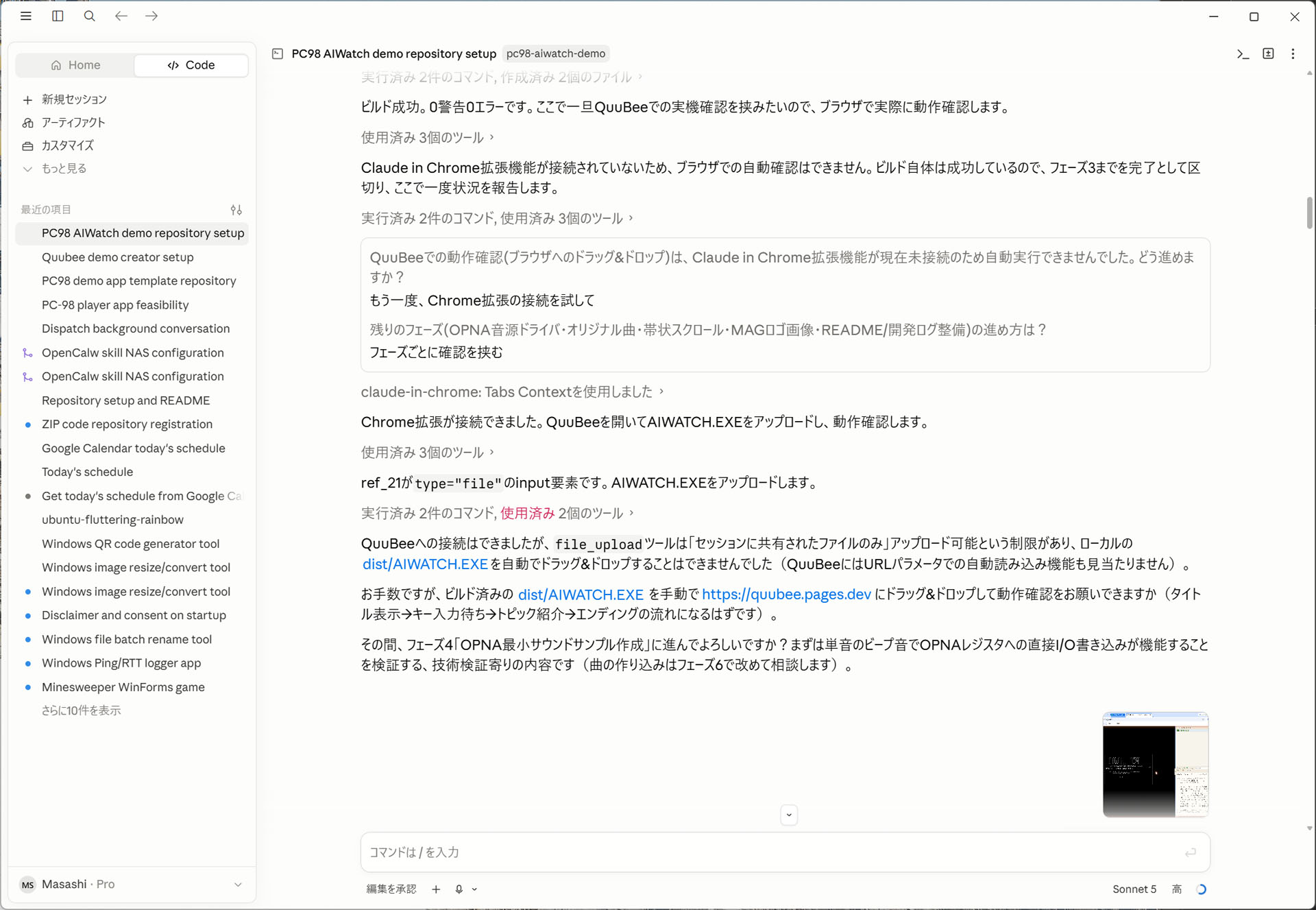This screenshot has height=910, width=1316.
Task: Switch to the Code tab
Action: pyautogui.click(x=191, y=65)
